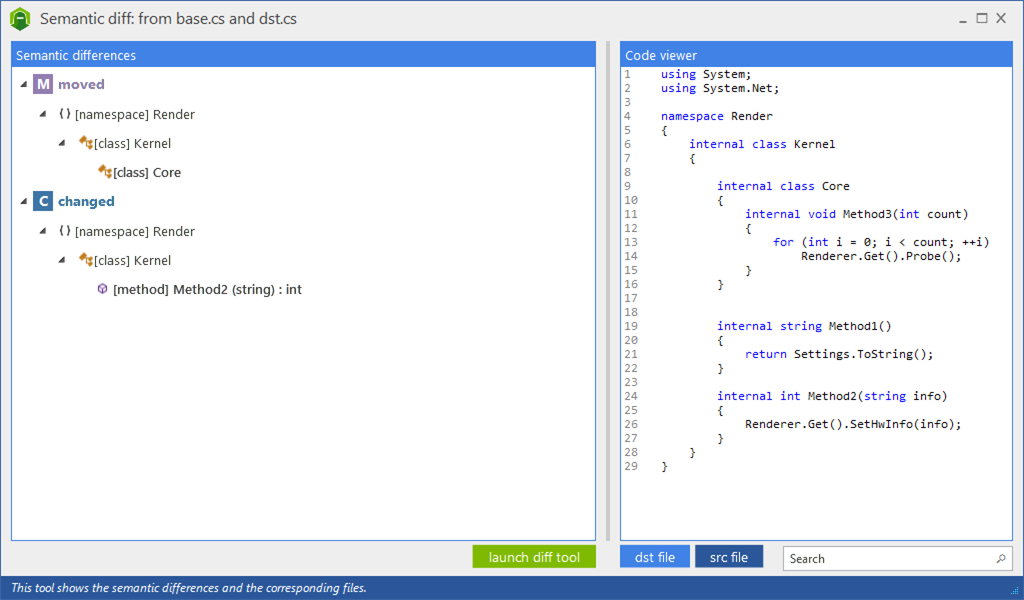Screen dimensions: 1024x600
Task: Click into the Search input field
Action: click(x=885, y=558)
